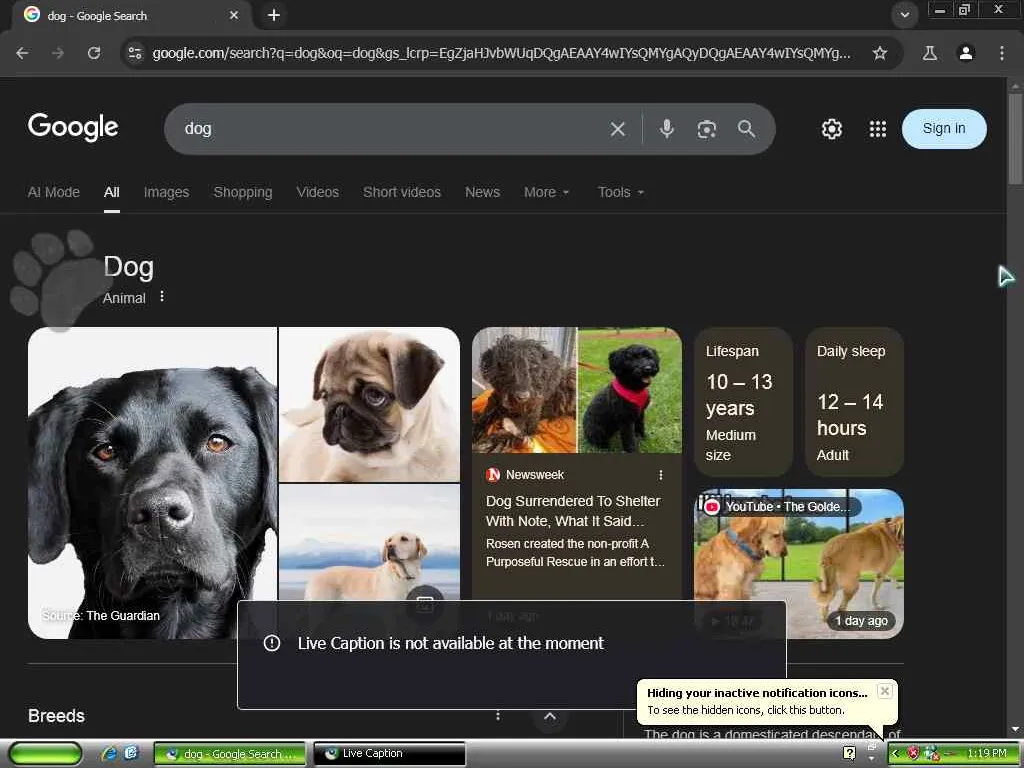Image resolution: width=1024 pixels, height=768 pixels.
Task: Select the All results tab
Action: [x=112, y=192]
